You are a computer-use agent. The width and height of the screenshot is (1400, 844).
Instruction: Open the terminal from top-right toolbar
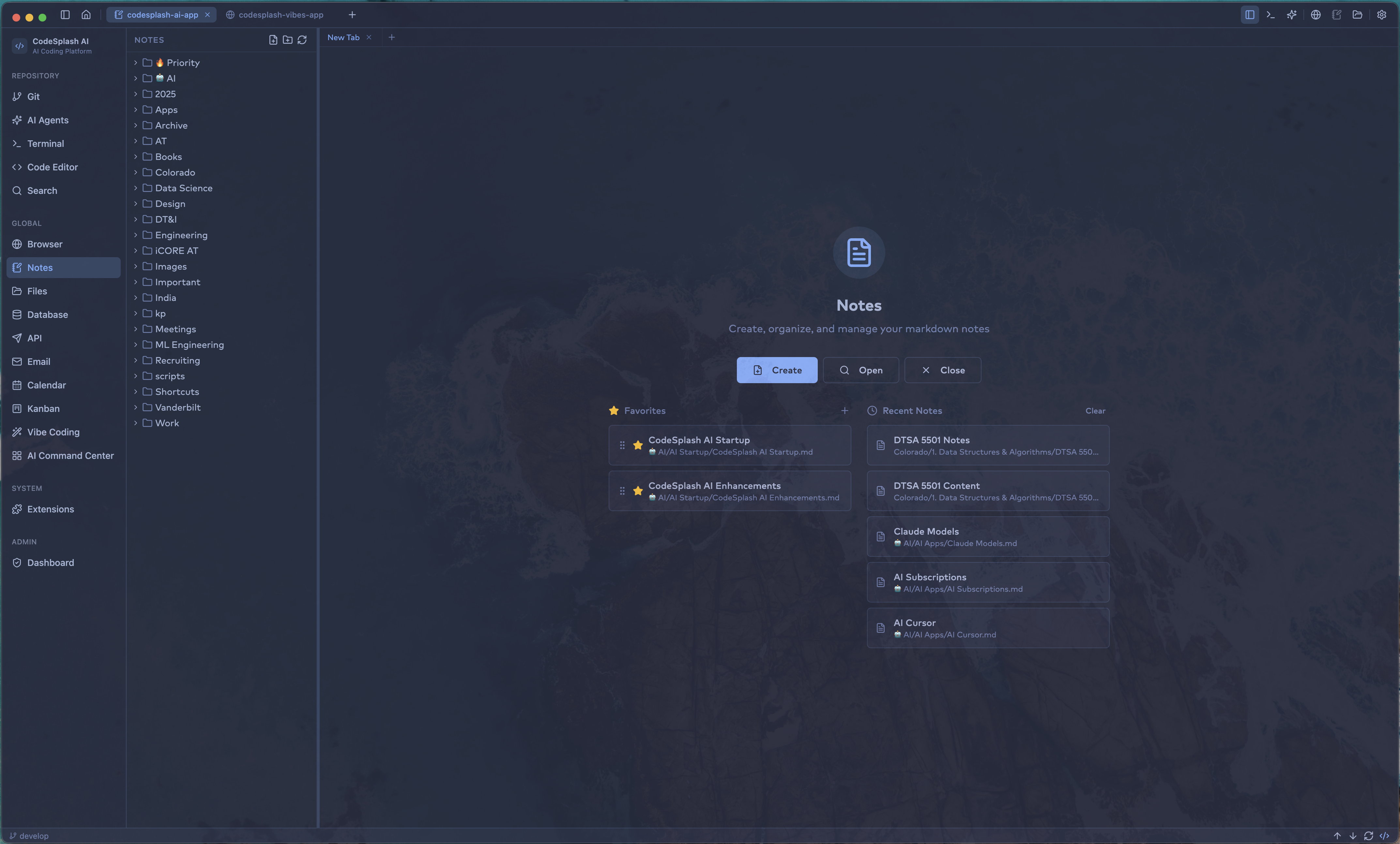pos(1271,15)
